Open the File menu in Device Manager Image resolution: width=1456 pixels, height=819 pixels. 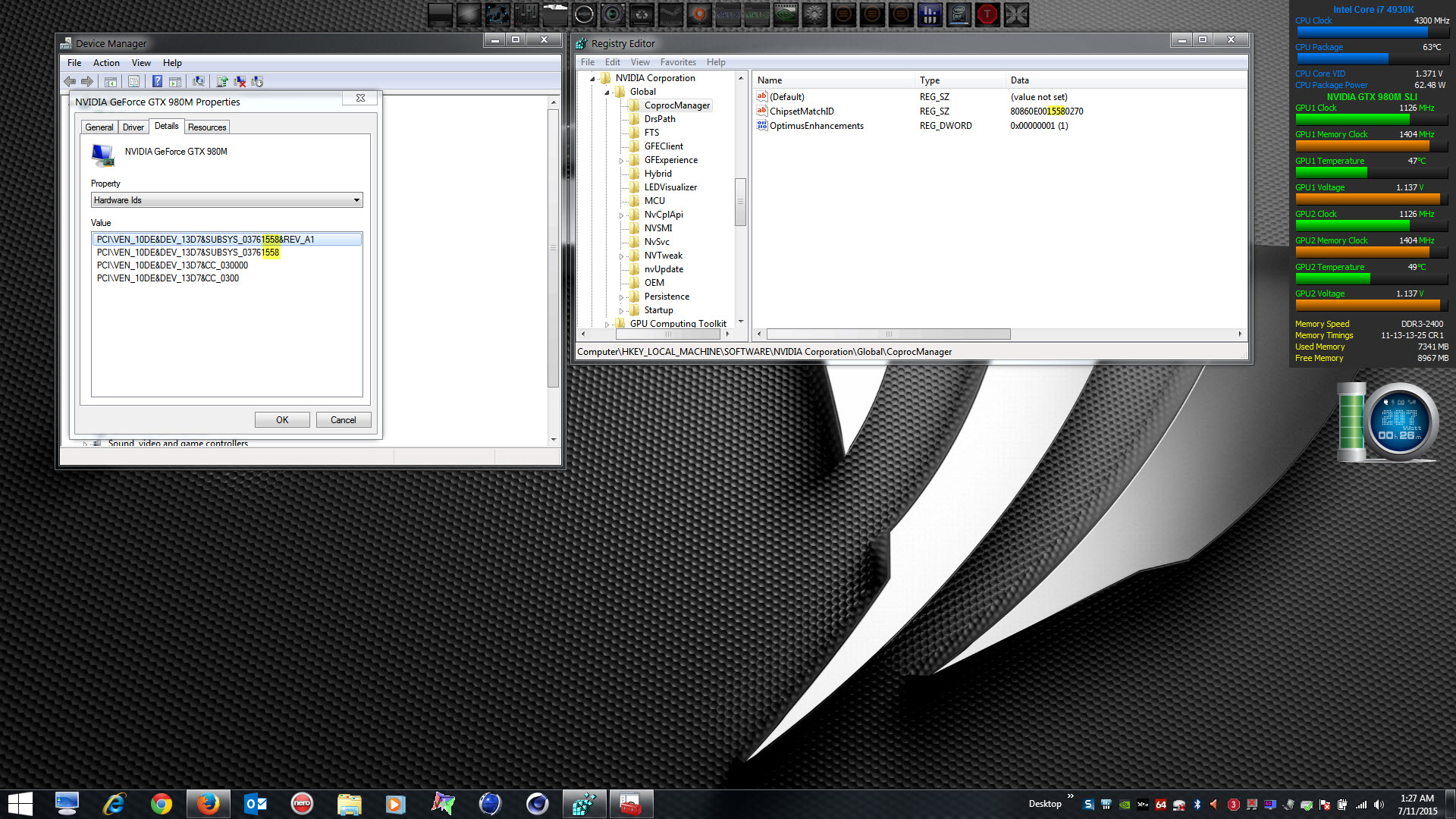(x=74, y=63)
